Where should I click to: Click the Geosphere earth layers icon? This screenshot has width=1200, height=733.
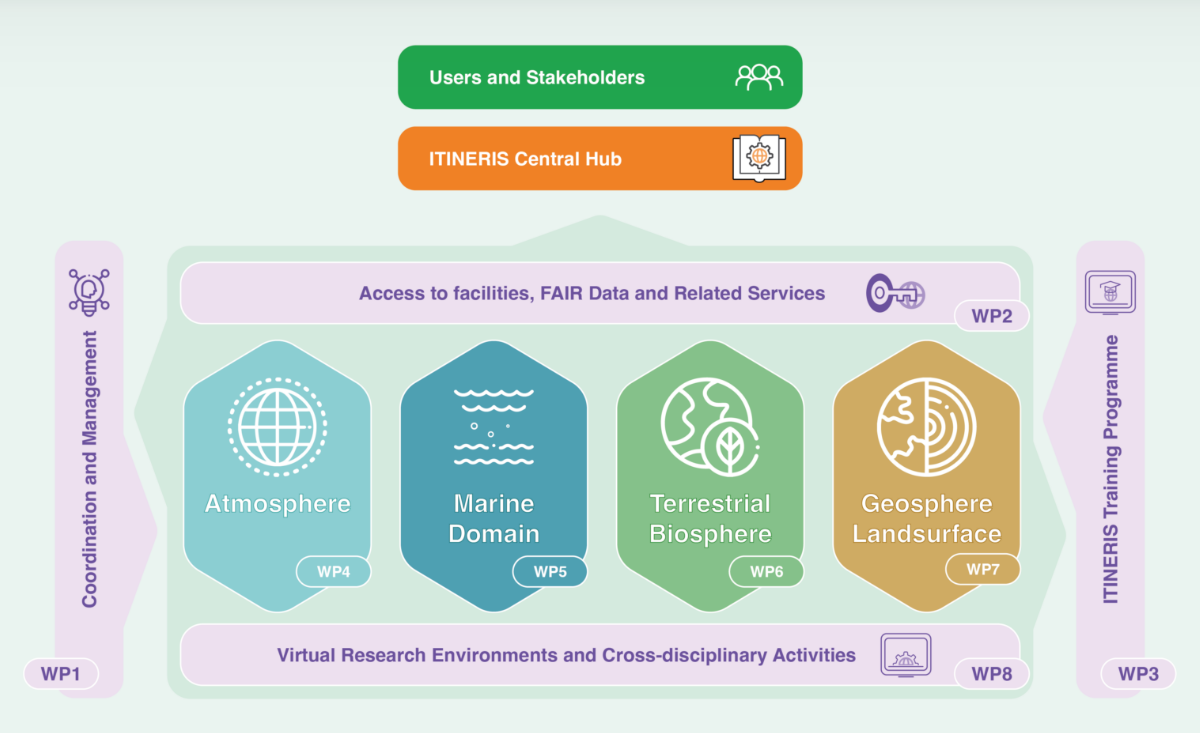tap(927, 425)
